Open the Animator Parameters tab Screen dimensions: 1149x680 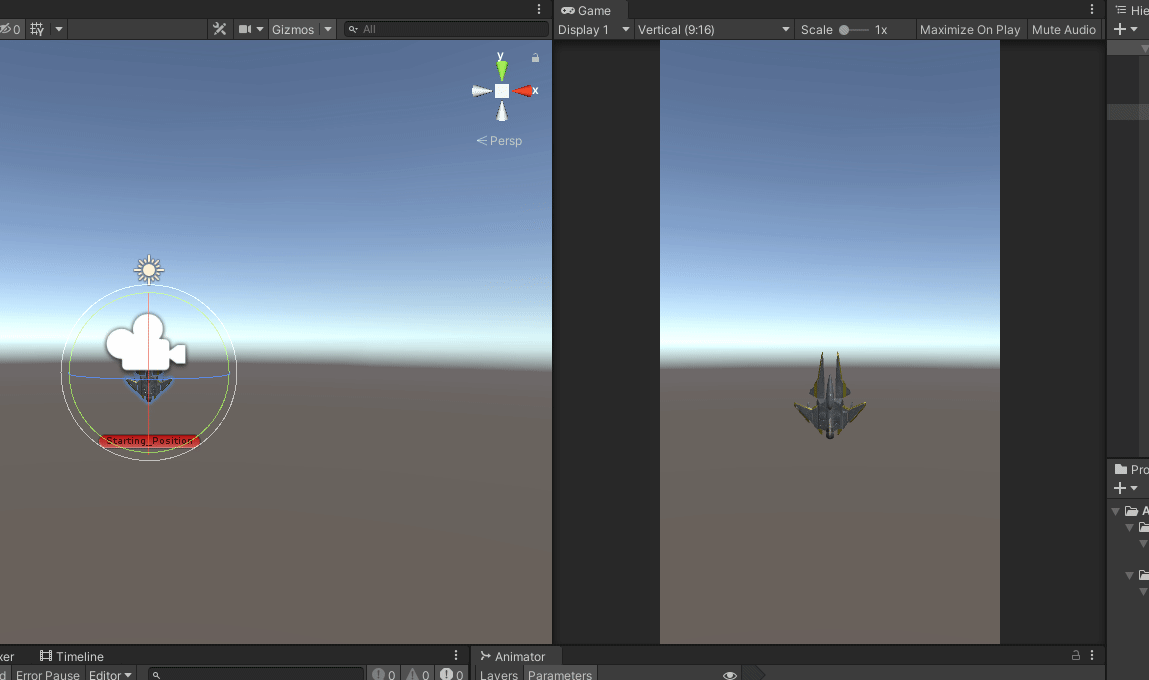pos(560,675)
